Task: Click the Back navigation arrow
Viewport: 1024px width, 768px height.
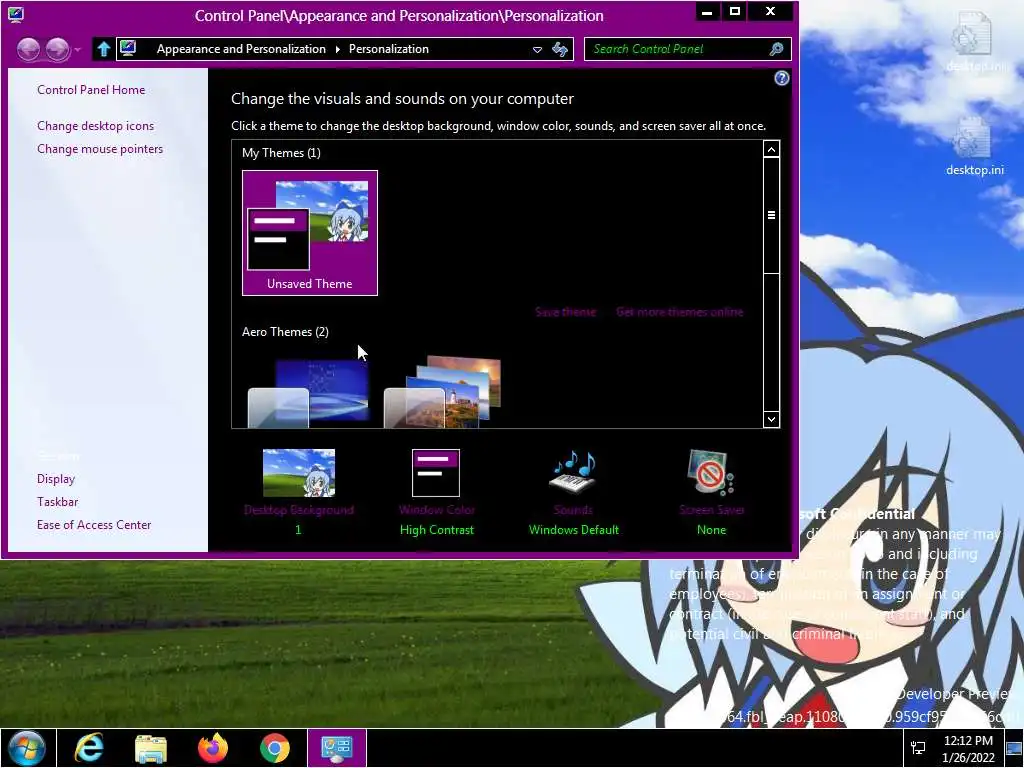Action: [x=29, y=49]
